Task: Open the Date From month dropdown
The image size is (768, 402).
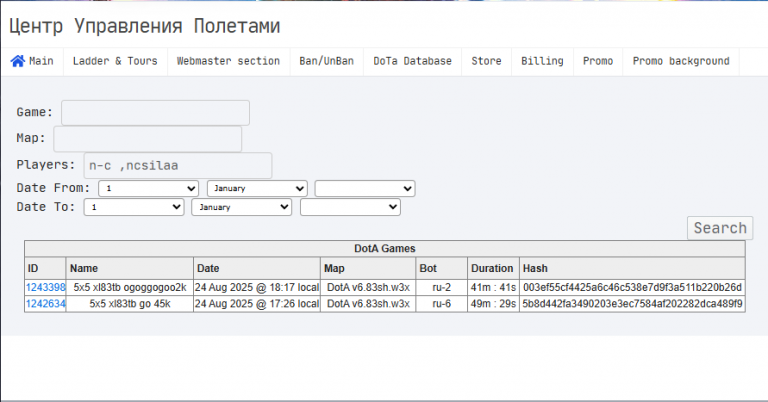Action: (x=257, y=189)
